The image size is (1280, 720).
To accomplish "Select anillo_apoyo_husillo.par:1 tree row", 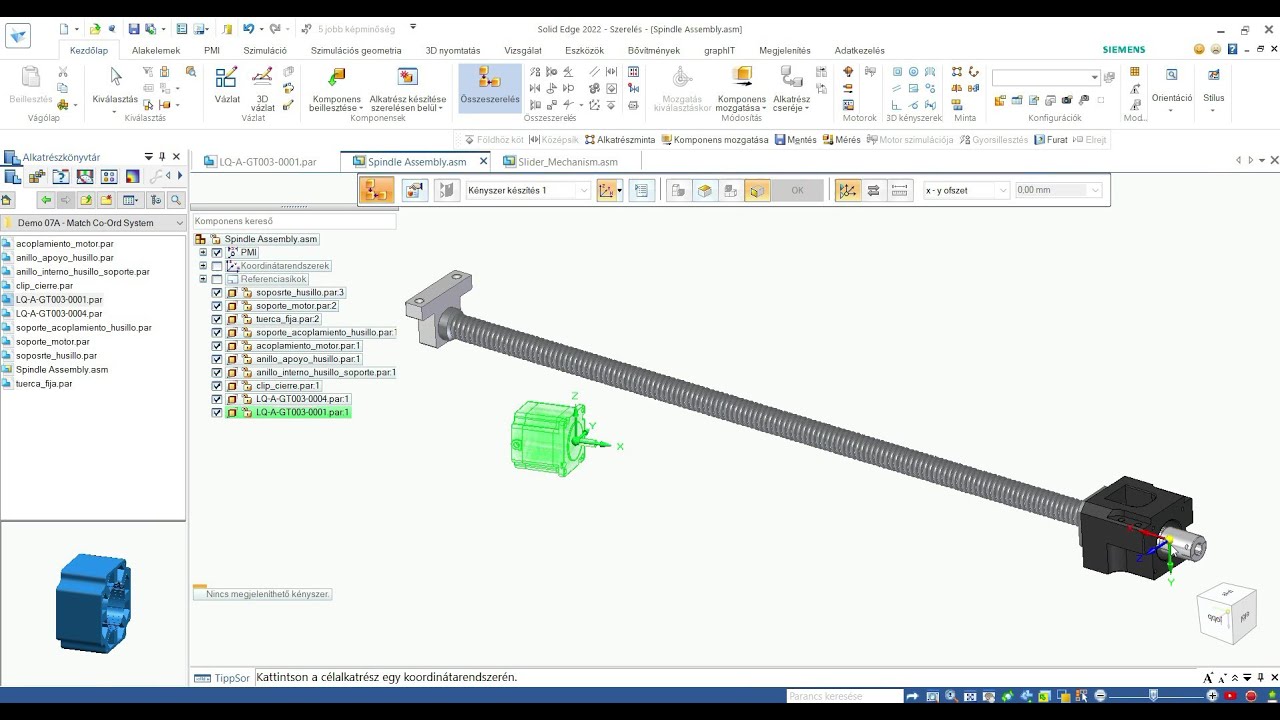I will coord(308,359).
